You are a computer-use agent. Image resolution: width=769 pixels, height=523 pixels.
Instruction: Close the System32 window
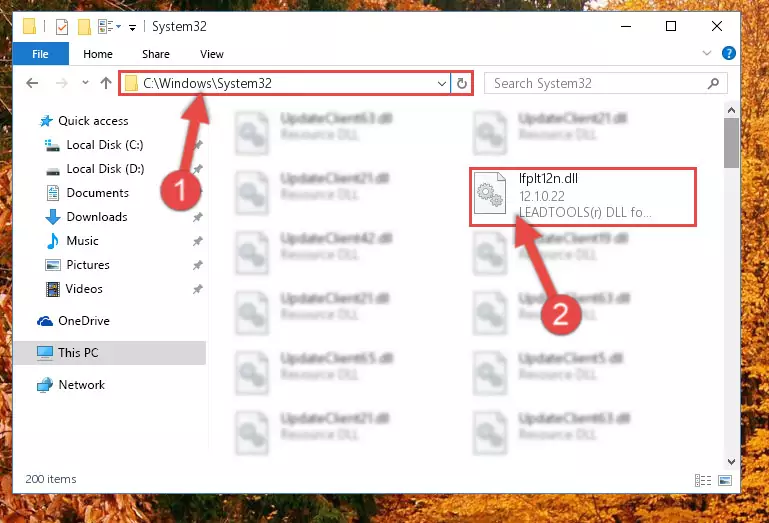(x=717, y=26)
